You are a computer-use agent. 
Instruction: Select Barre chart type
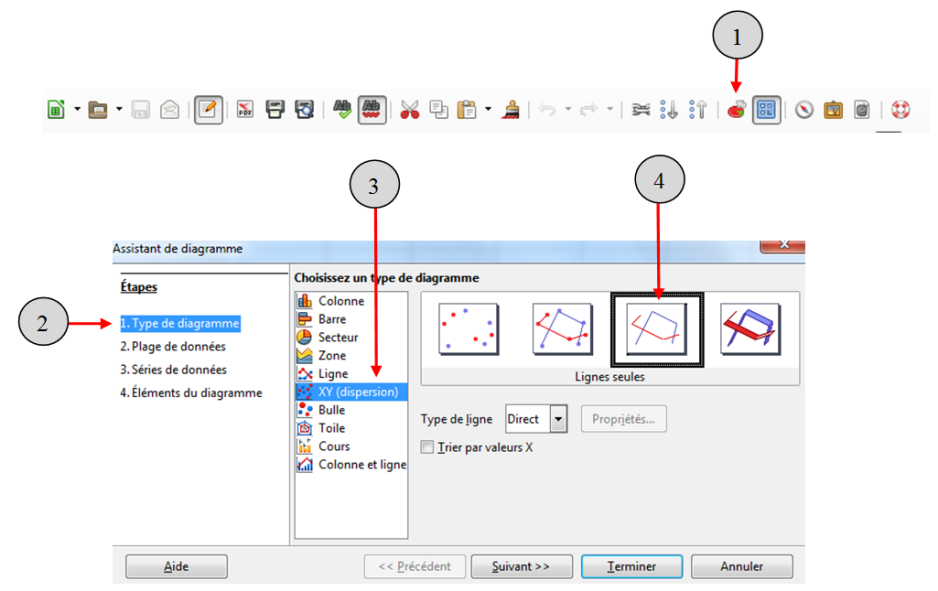(351, 319)
